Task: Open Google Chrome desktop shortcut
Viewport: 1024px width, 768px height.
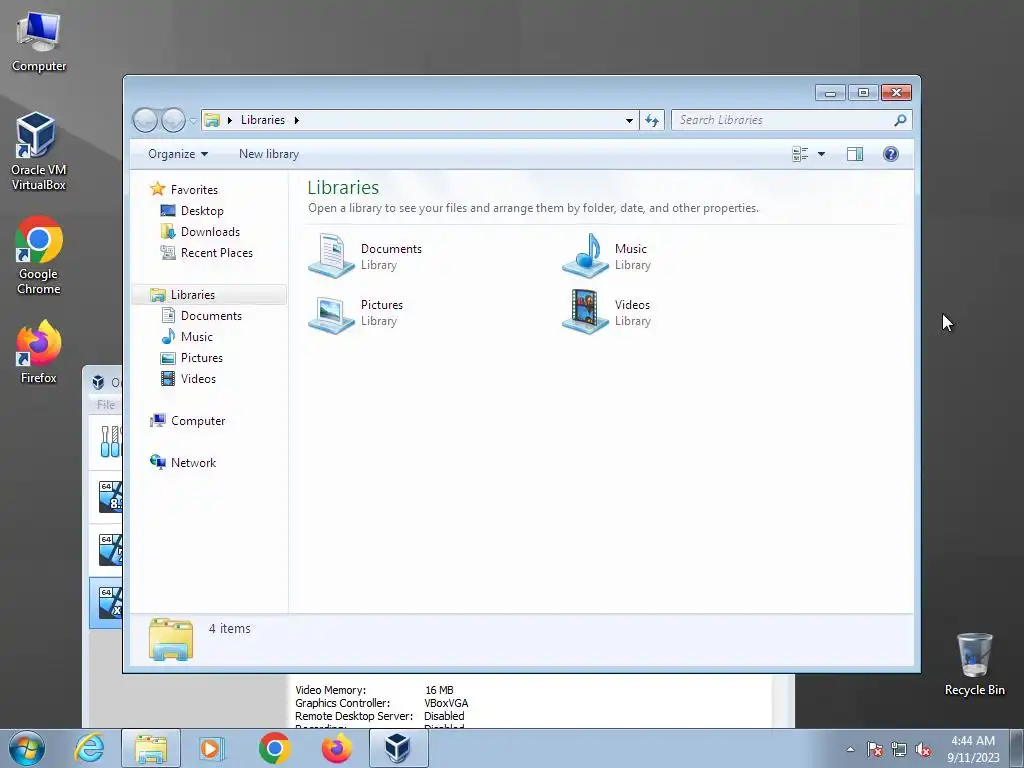Action: point(39,255)
